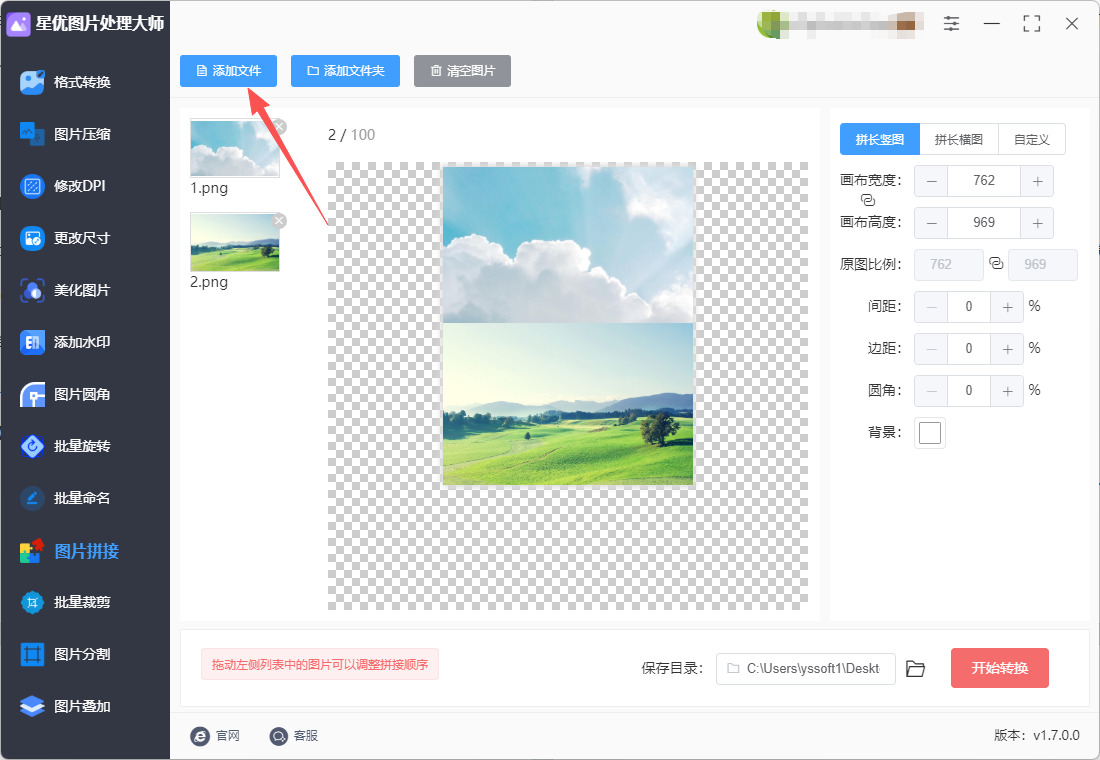Start conversion with 开始转换 button
This screenshot has height=760, width=1100.
click(1000, 668)
